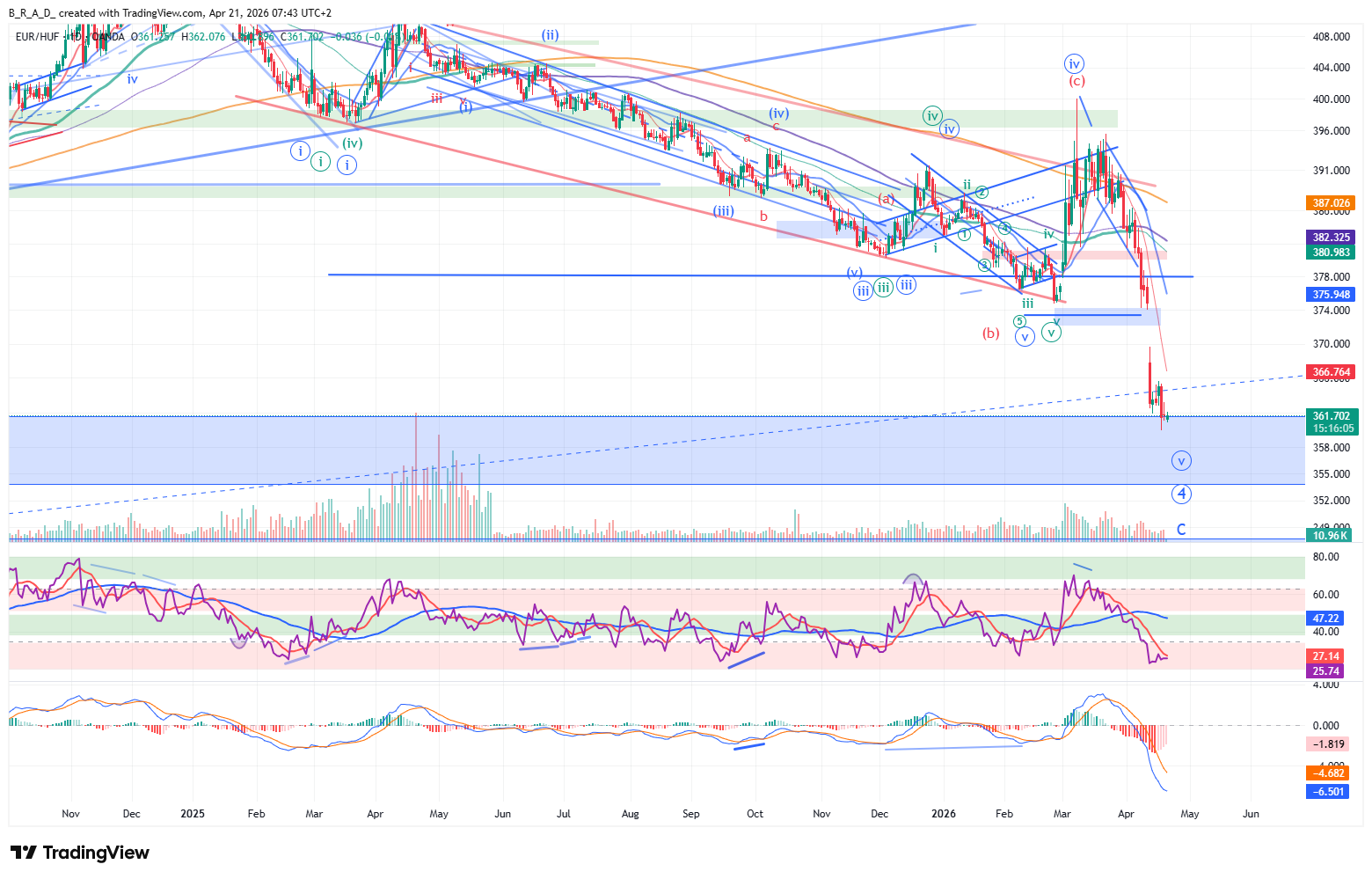Click the blue C label near volume bars

[1181, 530]
